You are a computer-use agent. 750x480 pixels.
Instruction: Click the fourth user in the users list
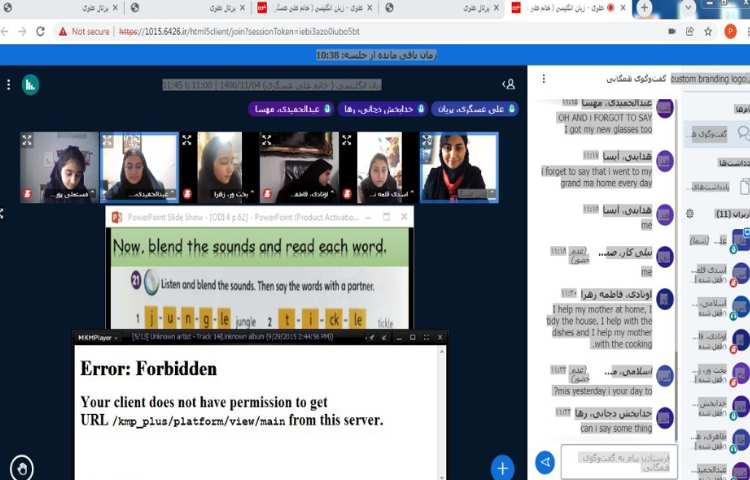click(x=722, y=341)
